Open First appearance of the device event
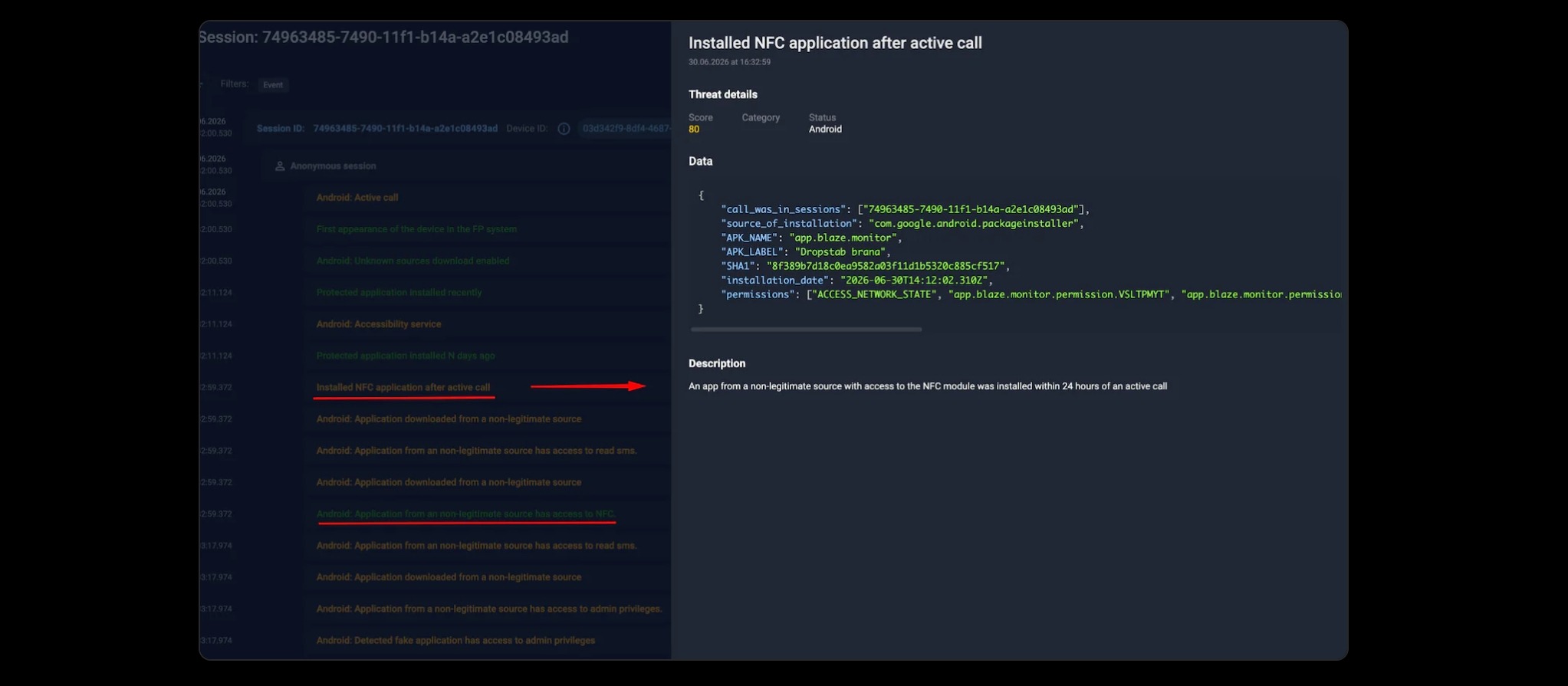Screen dimensions: 1568x686 (416, 229)
